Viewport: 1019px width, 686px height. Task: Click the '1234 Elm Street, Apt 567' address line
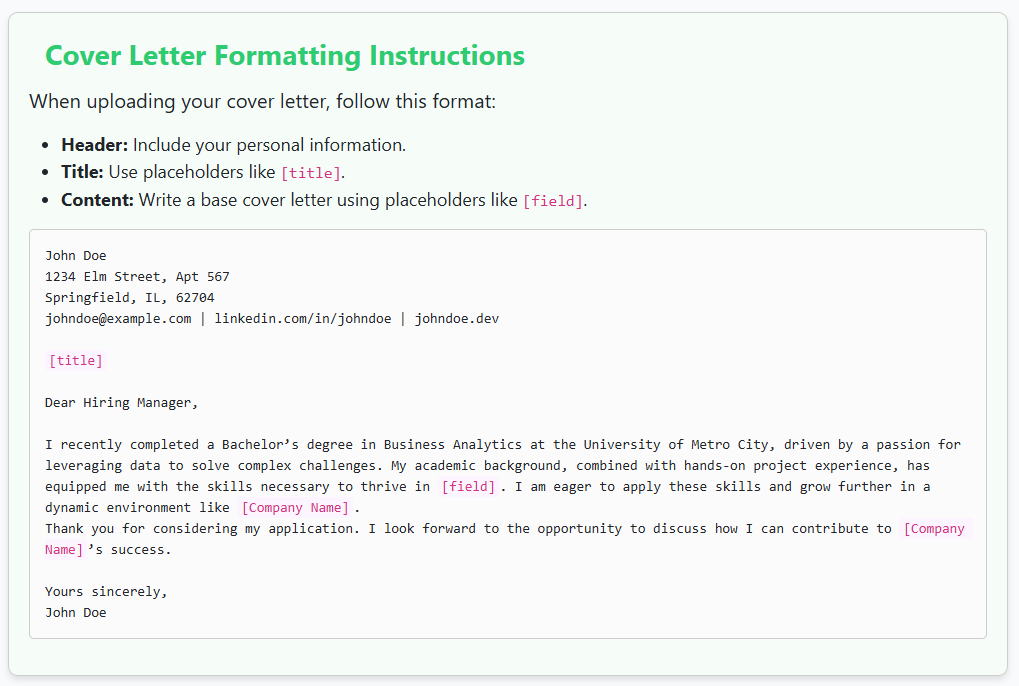click(x=137, y=277)
